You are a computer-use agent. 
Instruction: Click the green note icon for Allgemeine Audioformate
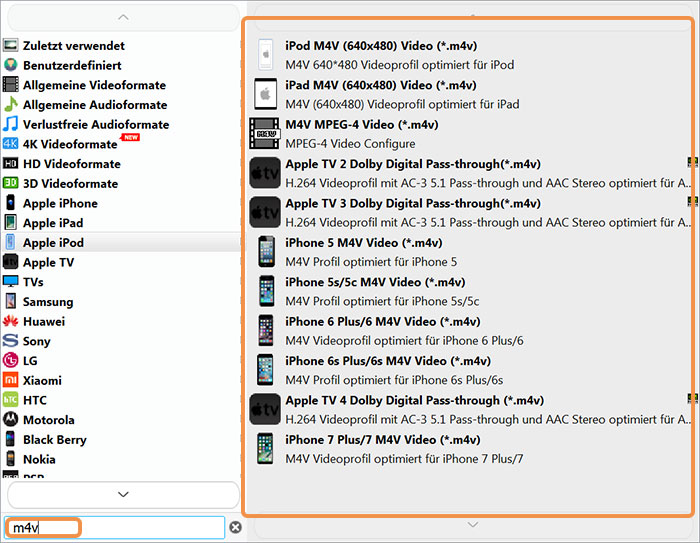click(x=11, y=104)
